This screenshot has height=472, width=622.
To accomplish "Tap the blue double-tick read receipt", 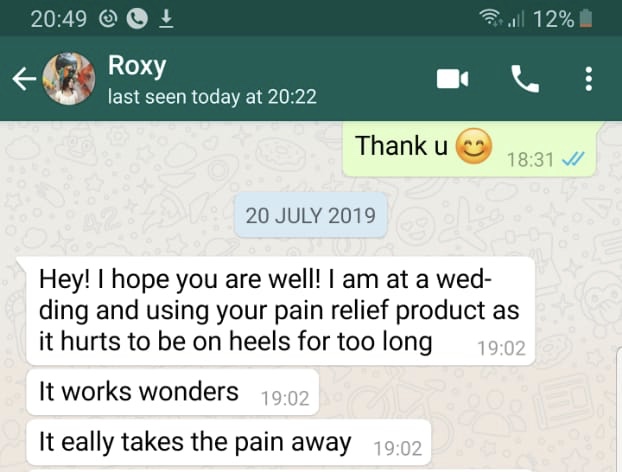I will click(573, 159).
